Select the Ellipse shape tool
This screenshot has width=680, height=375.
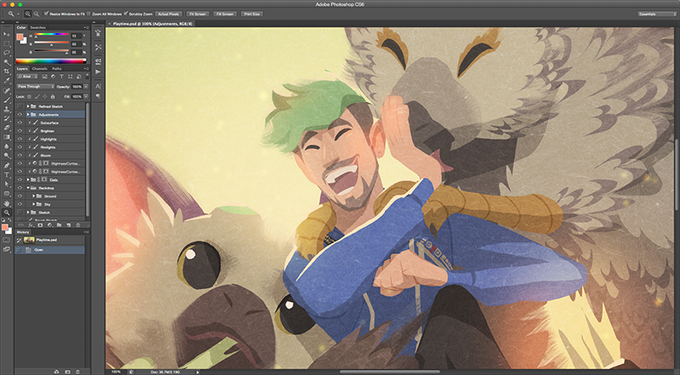point(7,194)
